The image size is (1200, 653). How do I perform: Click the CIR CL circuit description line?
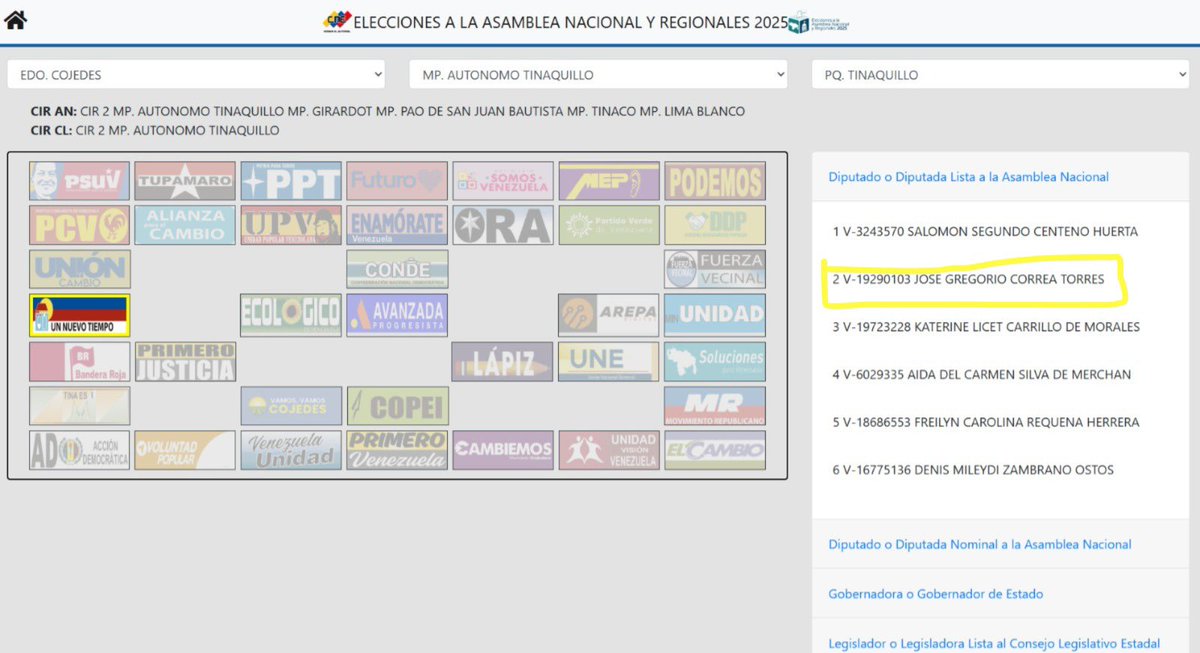click(155, 130)
